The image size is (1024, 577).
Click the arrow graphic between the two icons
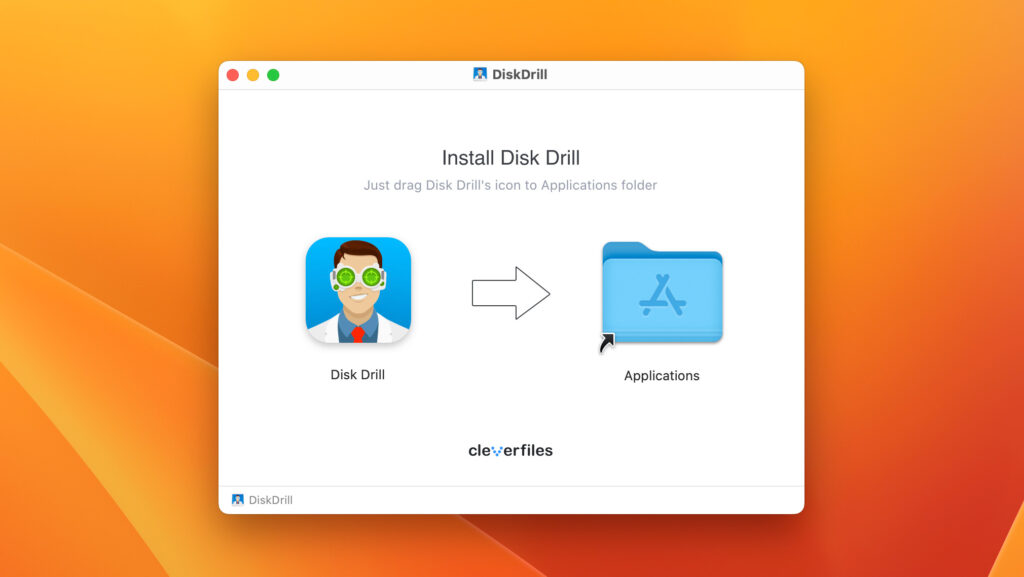510,293
